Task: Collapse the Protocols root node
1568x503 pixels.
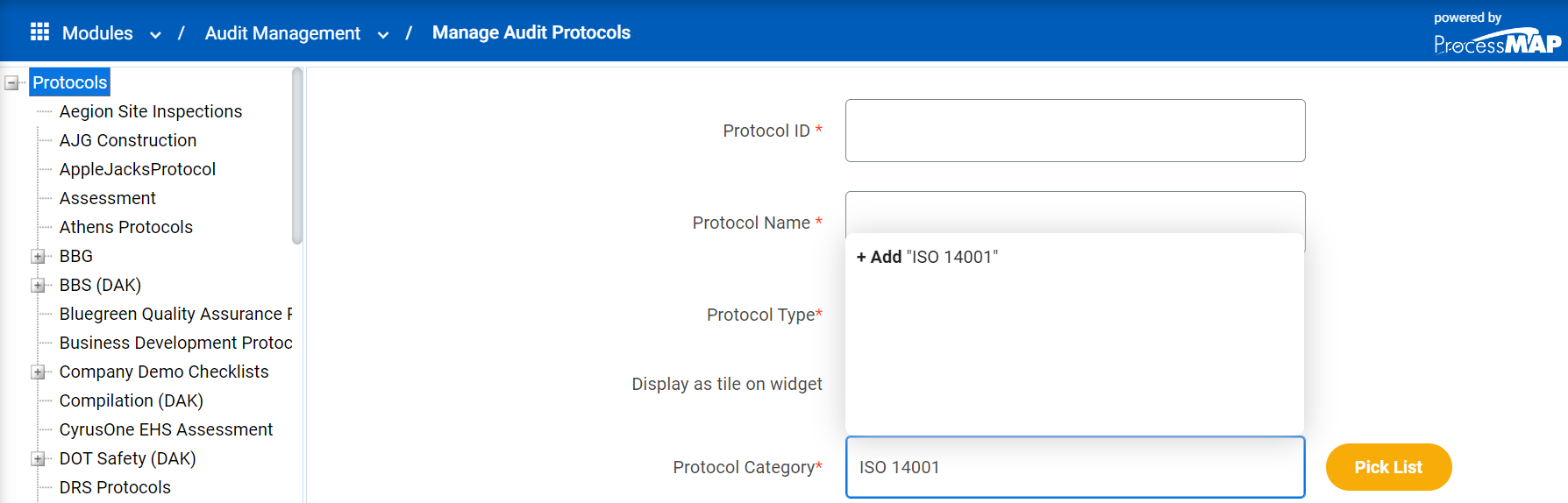Action: (12, 83)
